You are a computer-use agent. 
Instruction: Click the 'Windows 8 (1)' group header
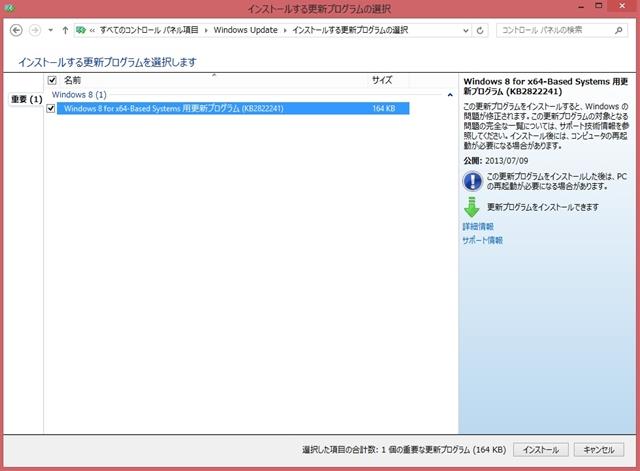pyautogui.click(x=79, y=95)
